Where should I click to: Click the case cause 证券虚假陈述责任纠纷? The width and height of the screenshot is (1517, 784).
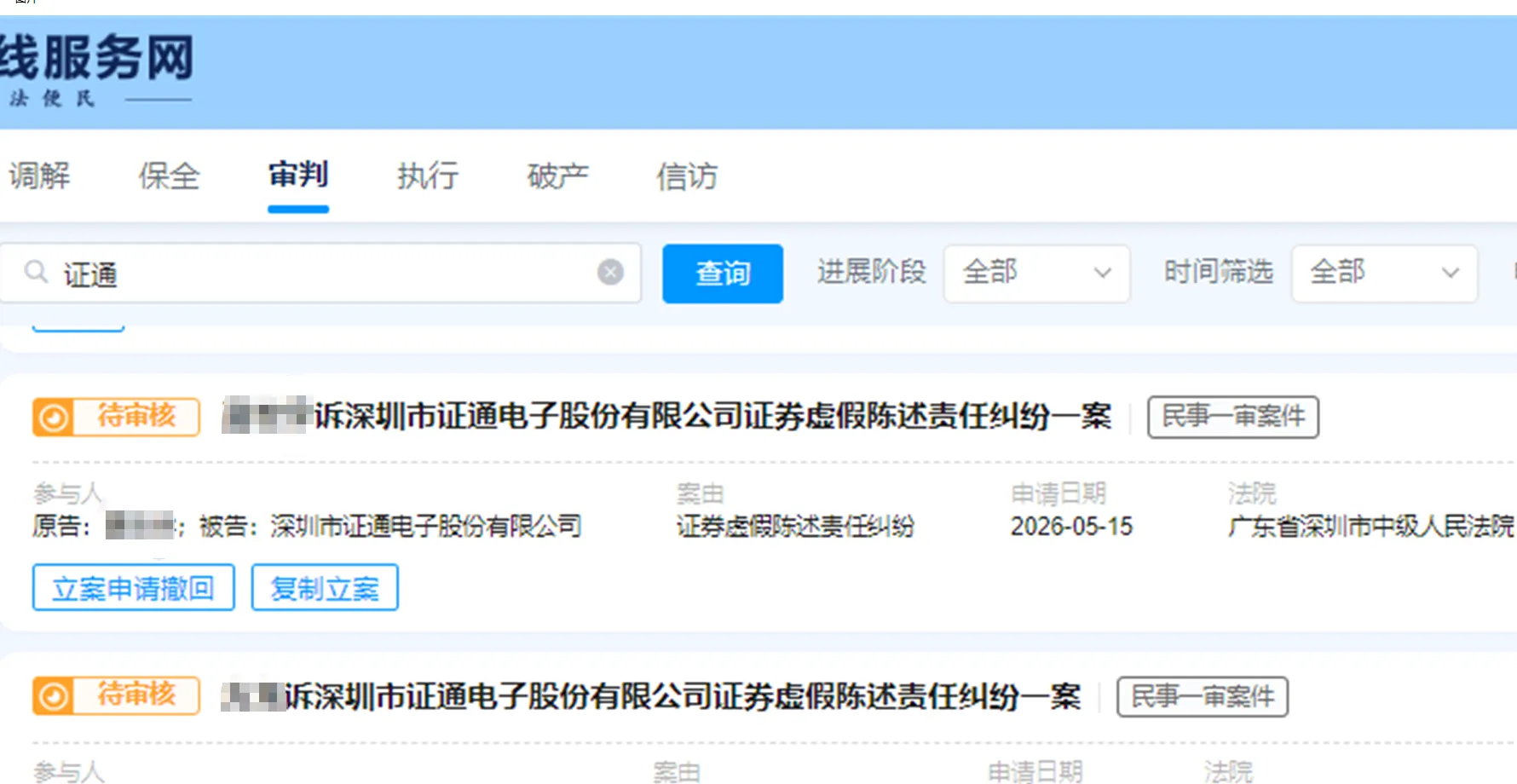[795, 527]
